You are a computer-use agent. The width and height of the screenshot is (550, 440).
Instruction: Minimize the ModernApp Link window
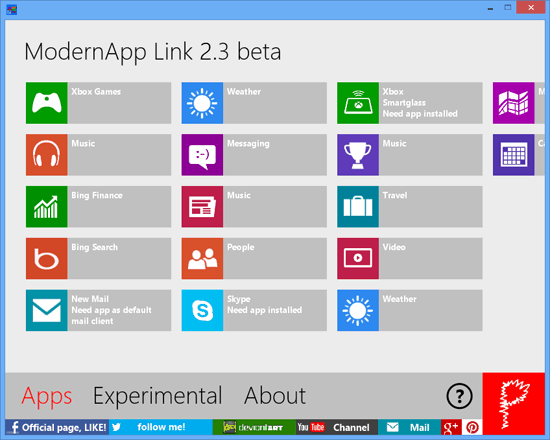point(490,8)
